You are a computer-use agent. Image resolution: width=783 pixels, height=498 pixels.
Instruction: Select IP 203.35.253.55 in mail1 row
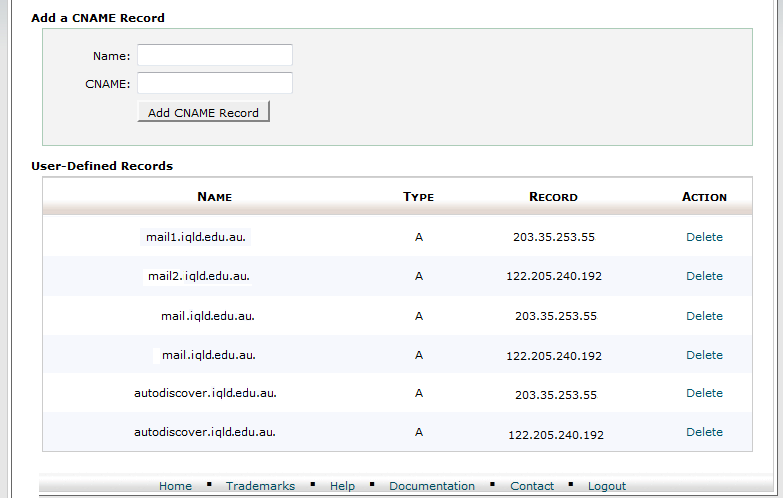coord(554,237)
